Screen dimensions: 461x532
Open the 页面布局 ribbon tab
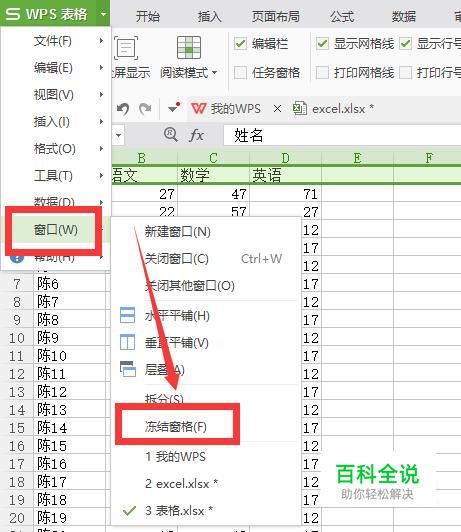[275, 16]
